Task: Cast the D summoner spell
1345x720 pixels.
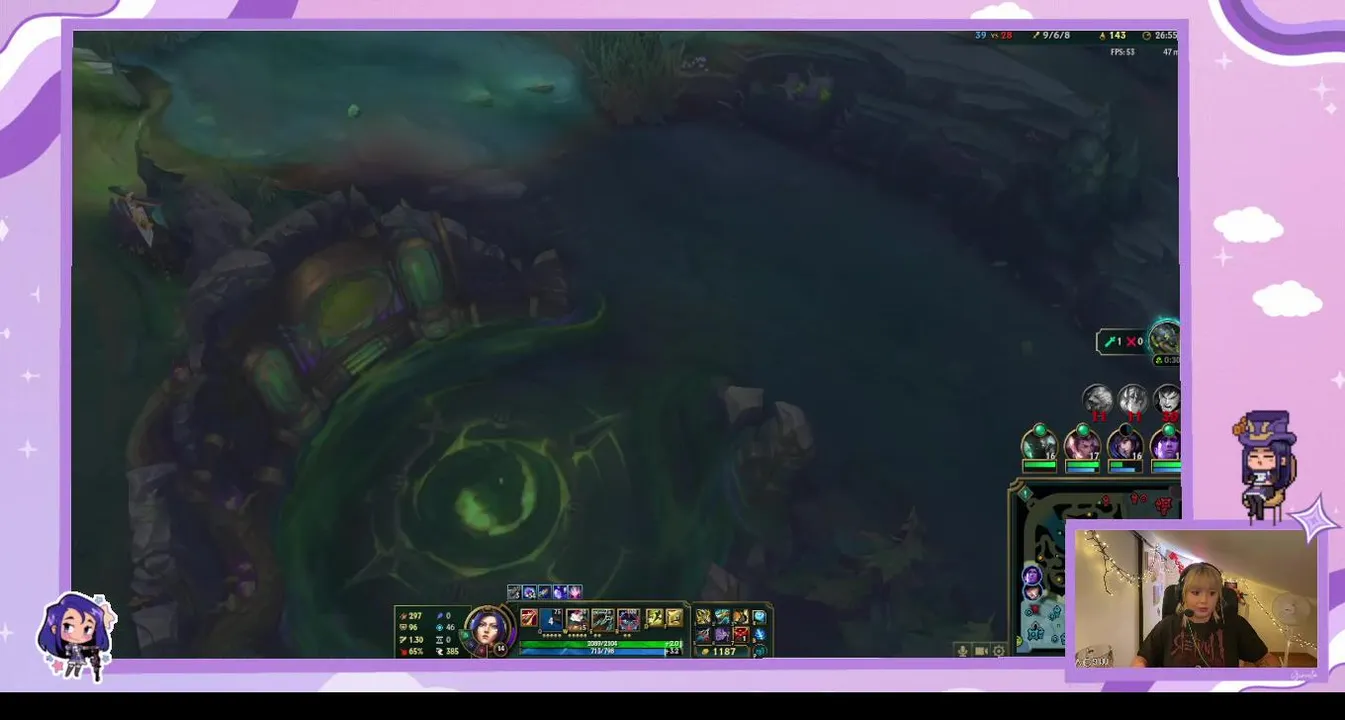Action: 654,617
